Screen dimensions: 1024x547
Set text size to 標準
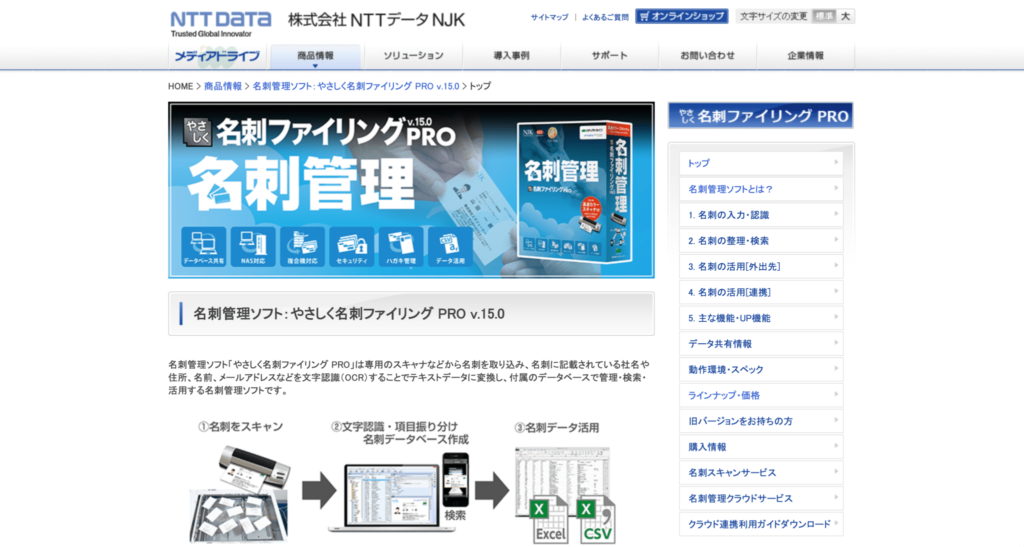(x=824, y=16)
